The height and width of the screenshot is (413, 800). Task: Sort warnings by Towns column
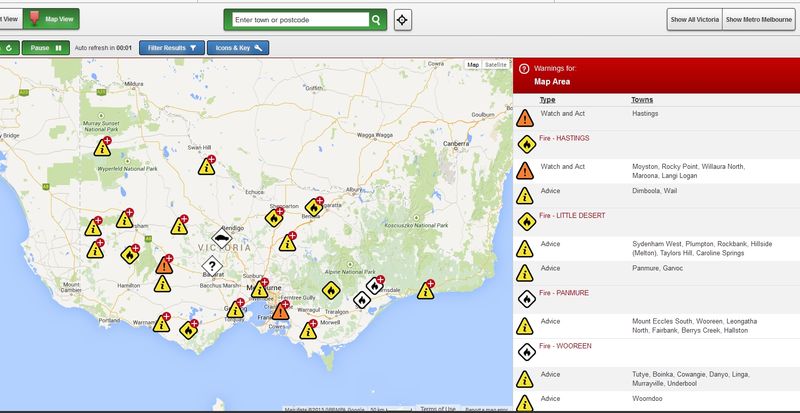642,100
